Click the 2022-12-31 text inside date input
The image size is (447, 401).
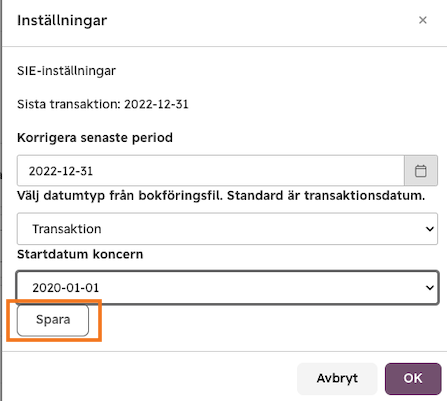[x=61, y=171]
